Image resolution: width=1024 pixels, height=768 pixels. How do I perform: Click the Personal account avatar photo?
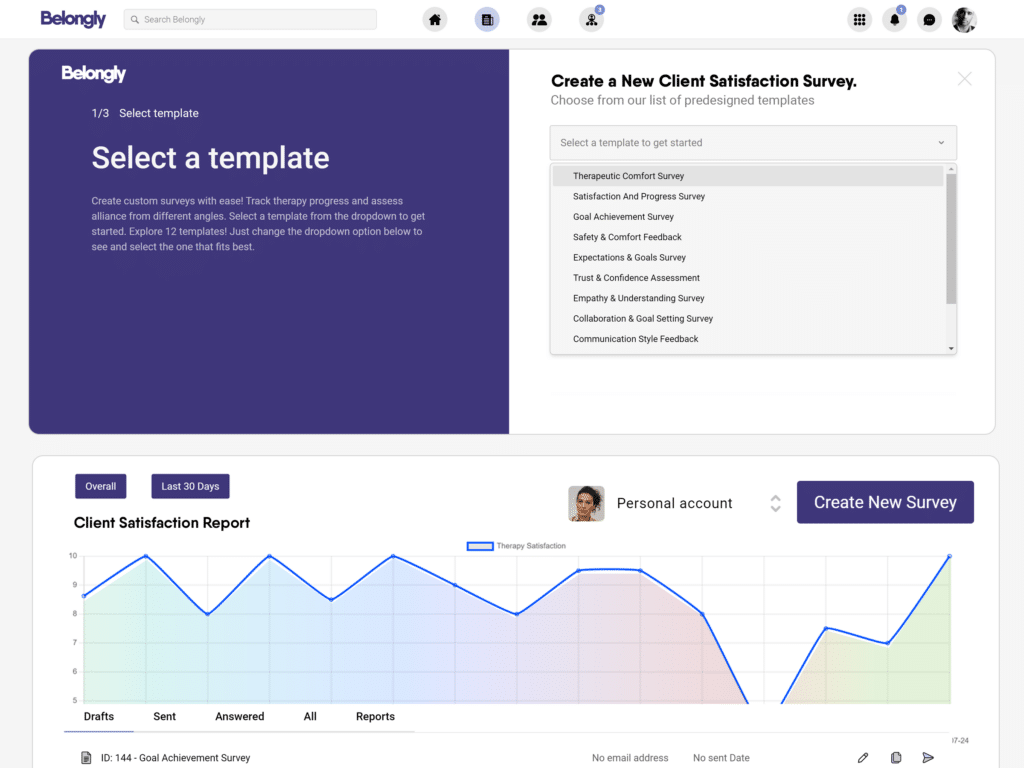(x=586, y=504)
